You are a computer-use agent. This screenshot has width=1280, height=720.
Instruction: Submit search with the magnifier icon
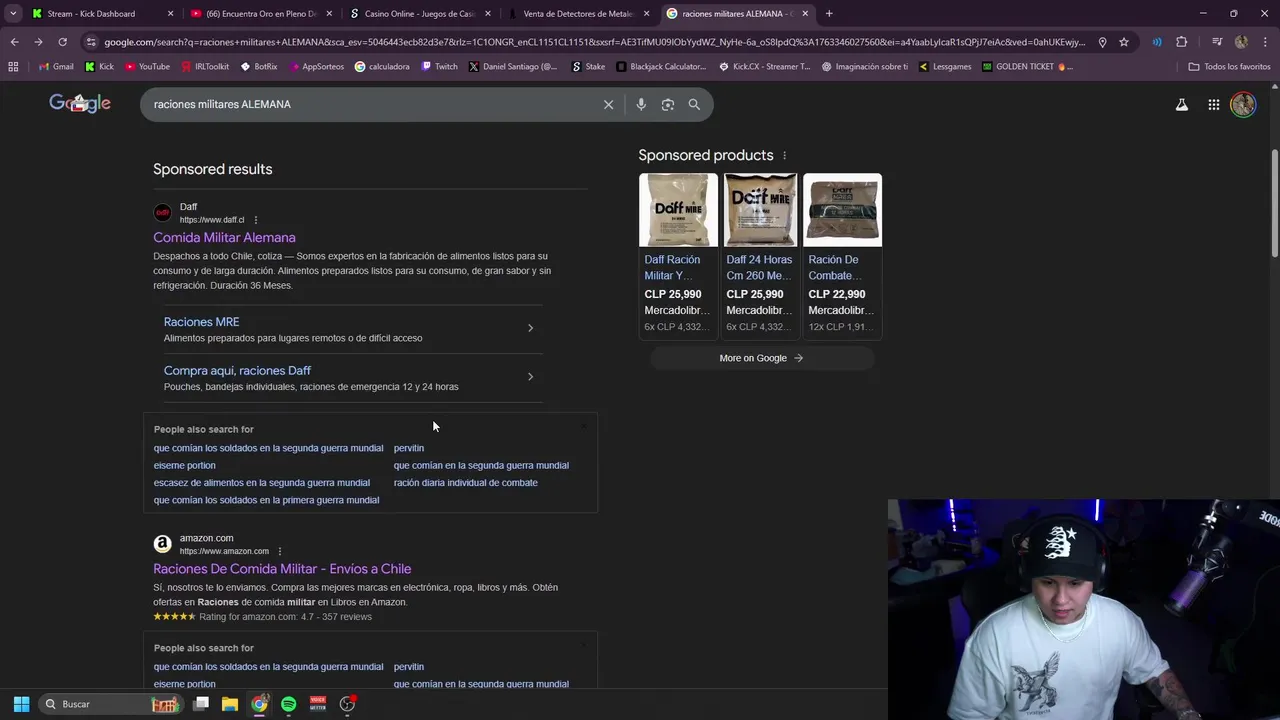tap(694, 104)
